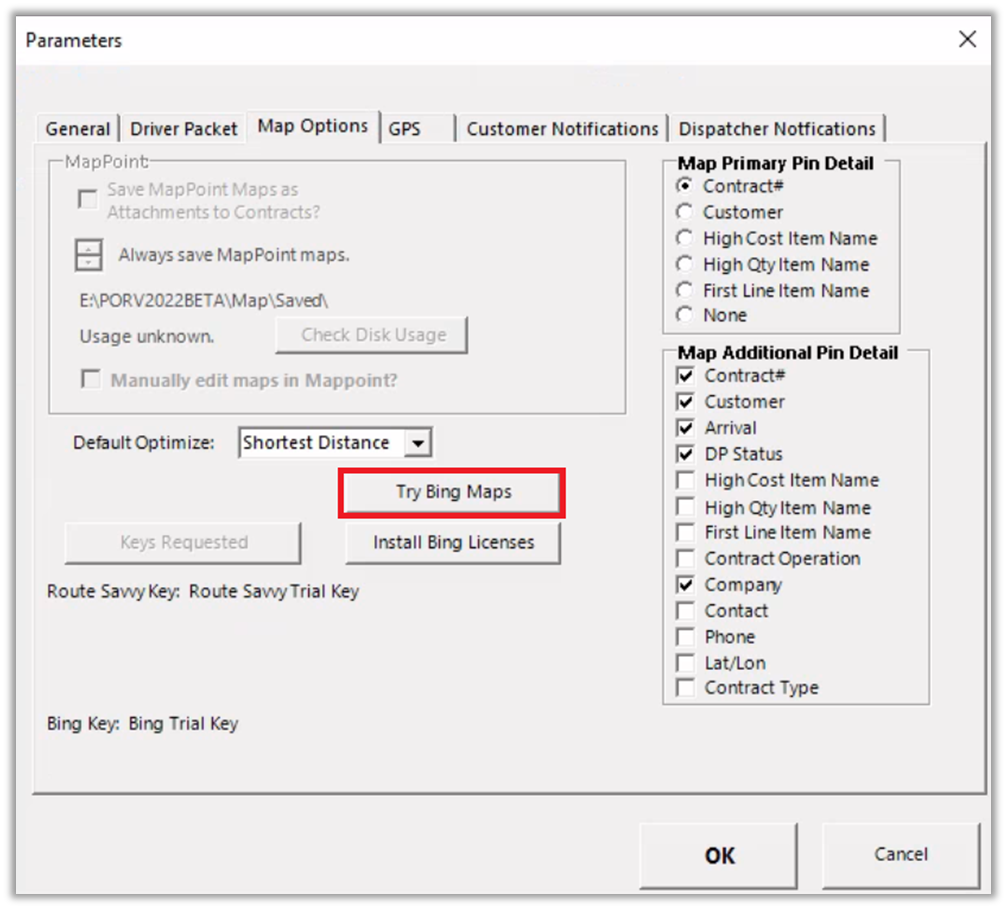The image size is (1007, 909).
Task: Enable the Contract Operation checkbox
Action: point(686,559)
